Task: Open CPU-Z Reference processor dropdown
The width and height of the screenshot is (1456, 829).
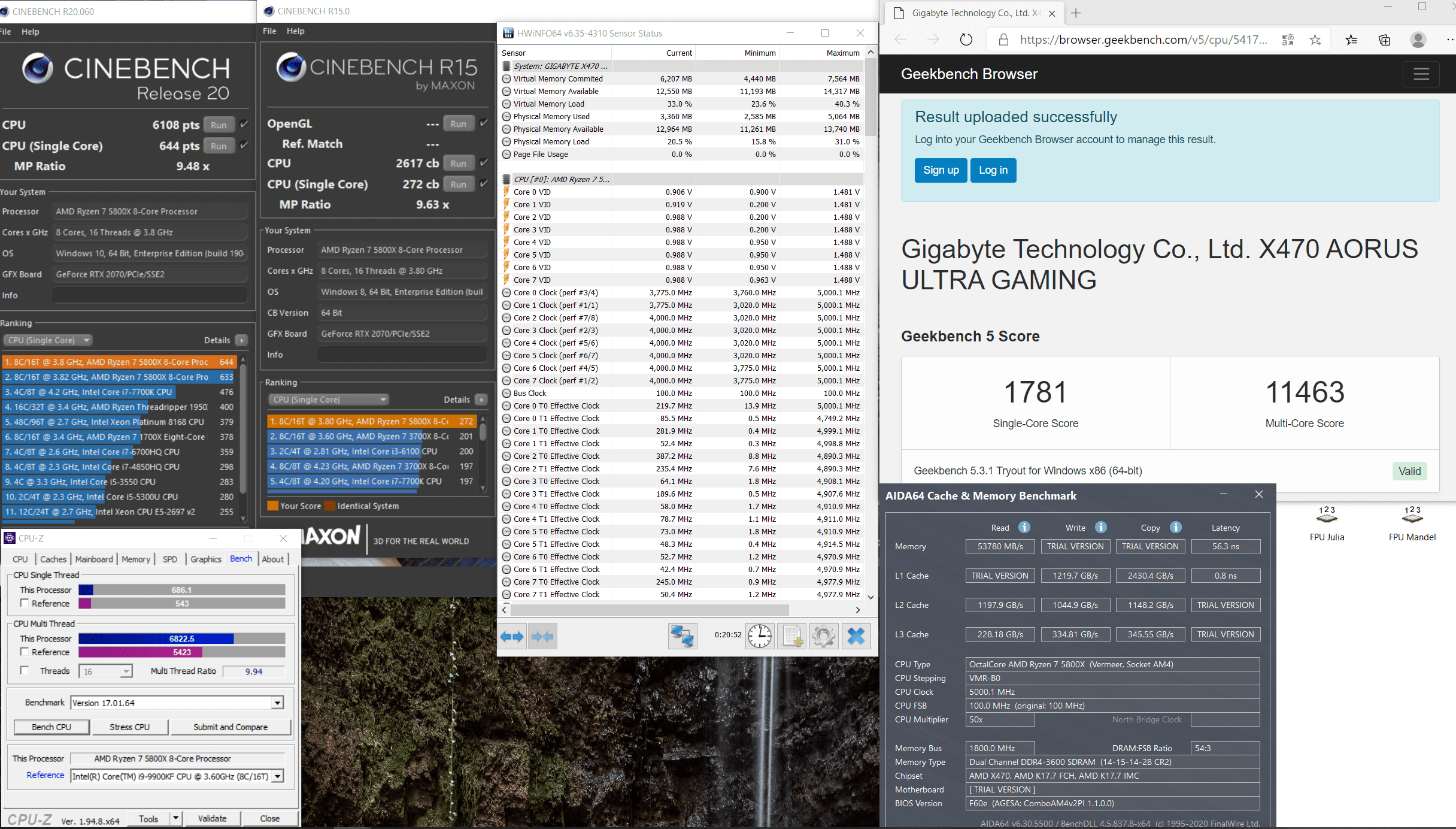Action: 277,776
